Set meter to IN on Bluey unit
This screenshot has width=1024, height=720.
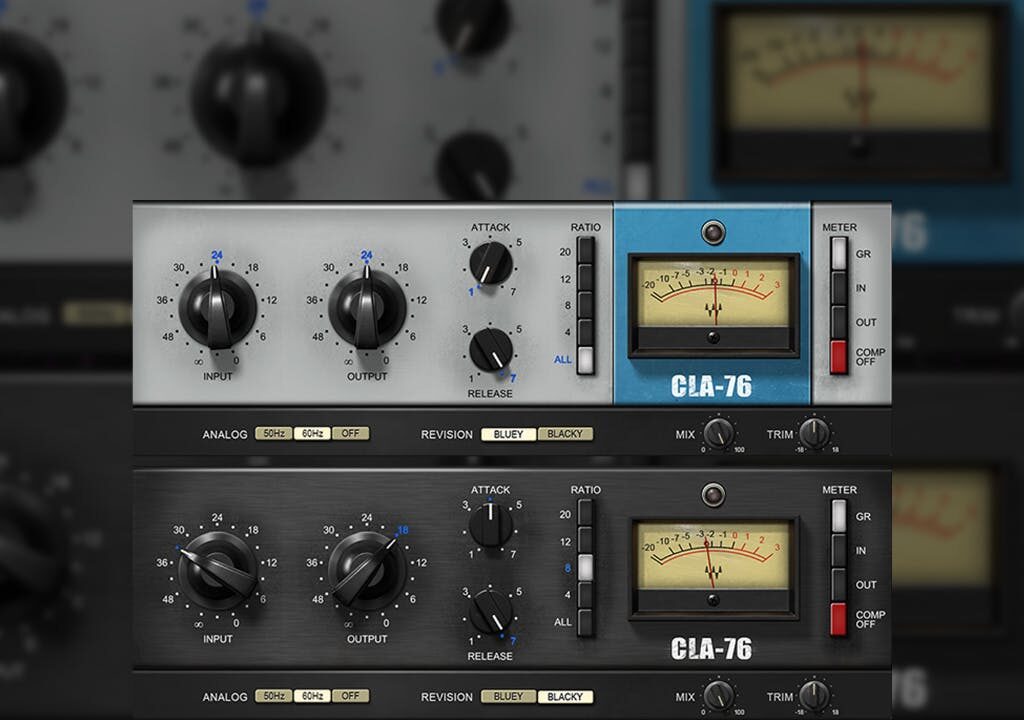[839, 288]
